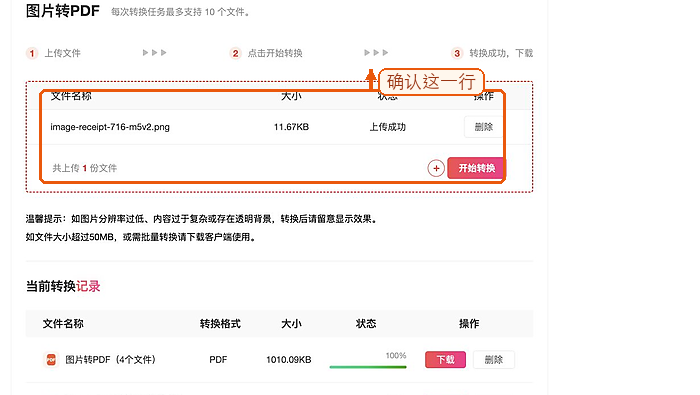Select the file name image-receipt-716-m5v2.png

tap(110, 127)
